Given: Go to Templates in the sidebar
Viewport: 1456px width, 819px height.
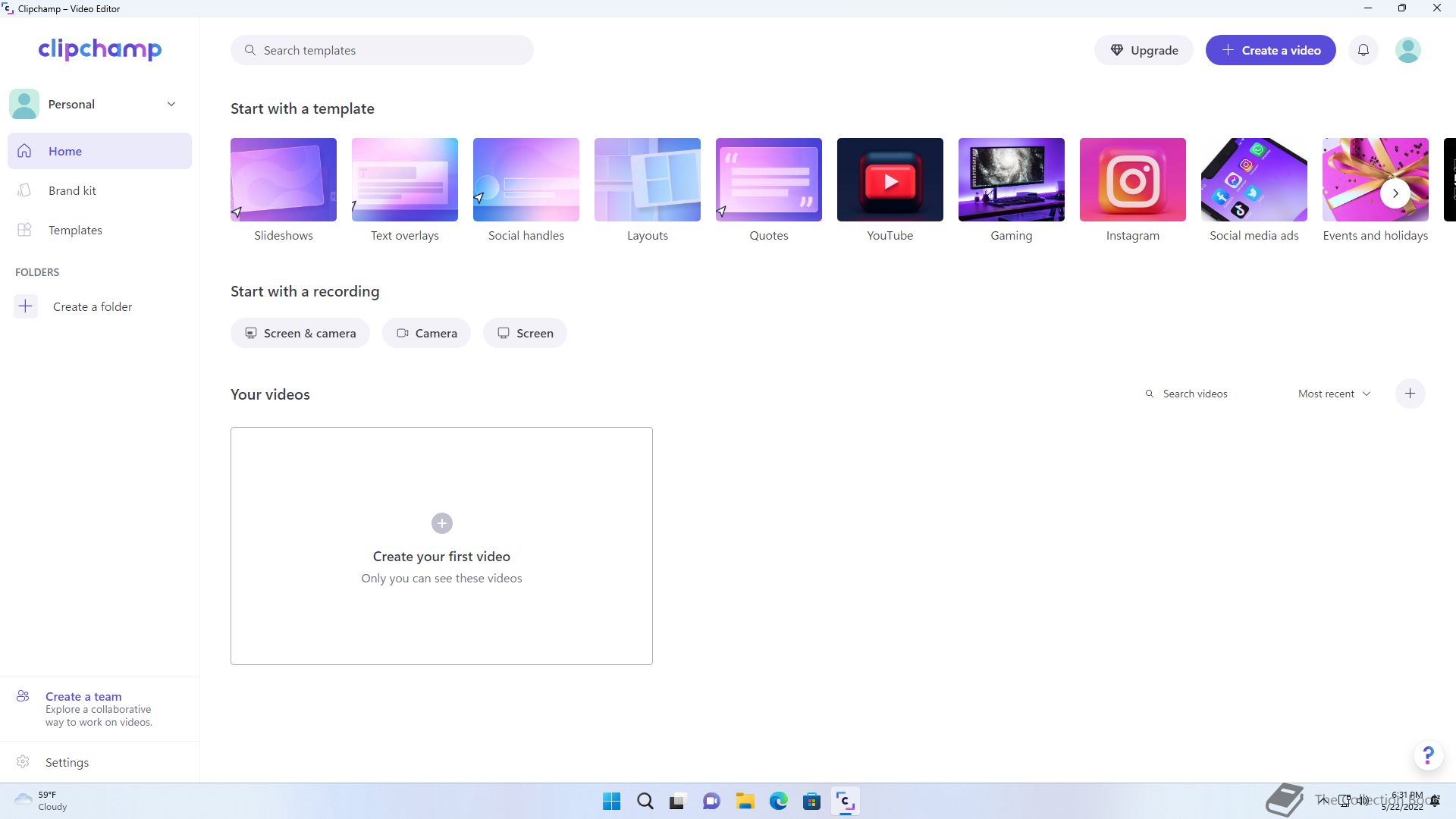Looking at the screenshot, I should coord(75,230).
